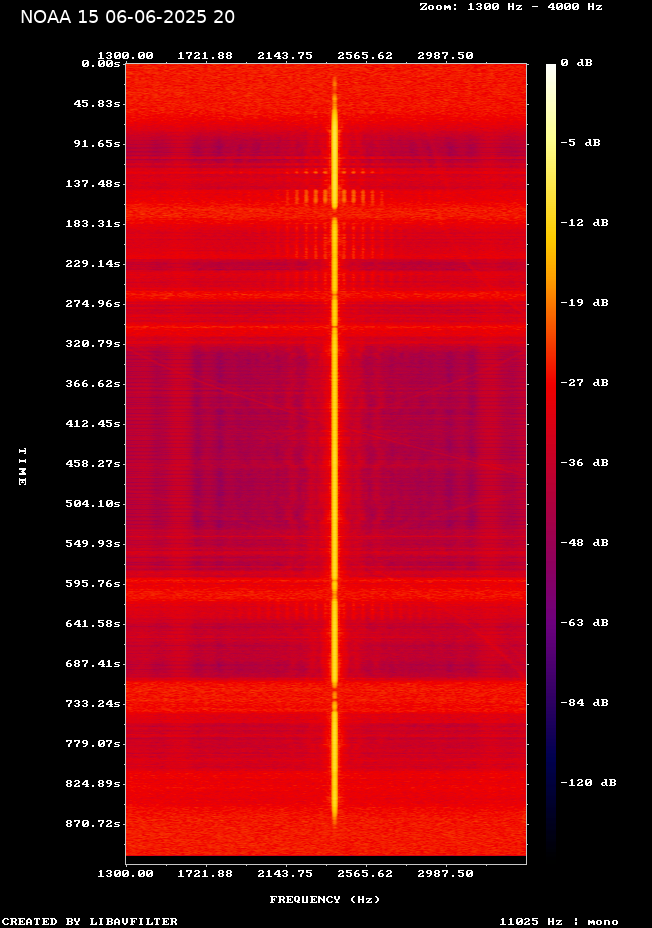The height and width of the screenshot is (928, 652).
Task: Click the "0.00s" time label
Action: tap(101, 63)
